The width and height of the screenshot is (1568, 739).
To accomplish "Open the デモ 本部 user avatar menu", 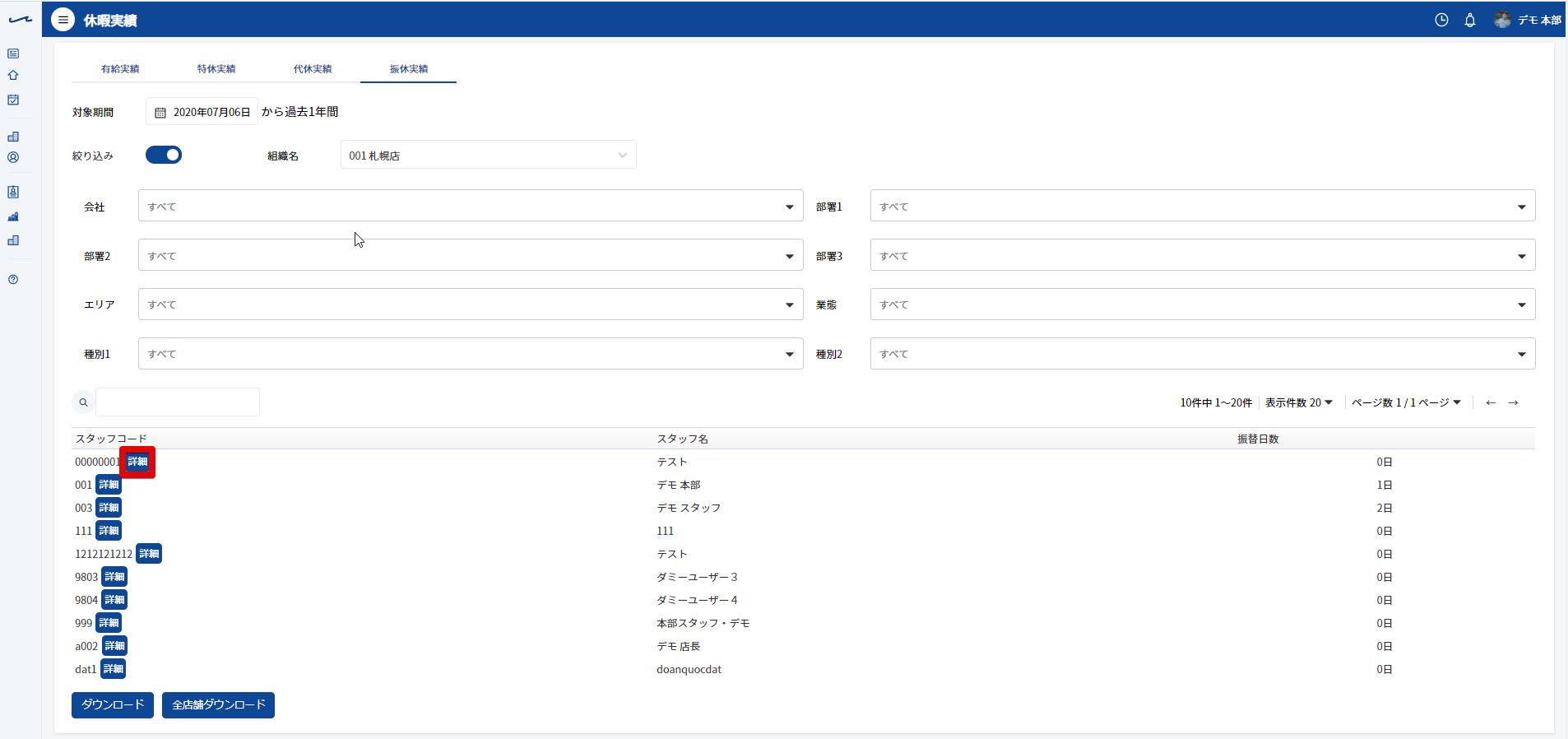I will [x=1528, y=20].
